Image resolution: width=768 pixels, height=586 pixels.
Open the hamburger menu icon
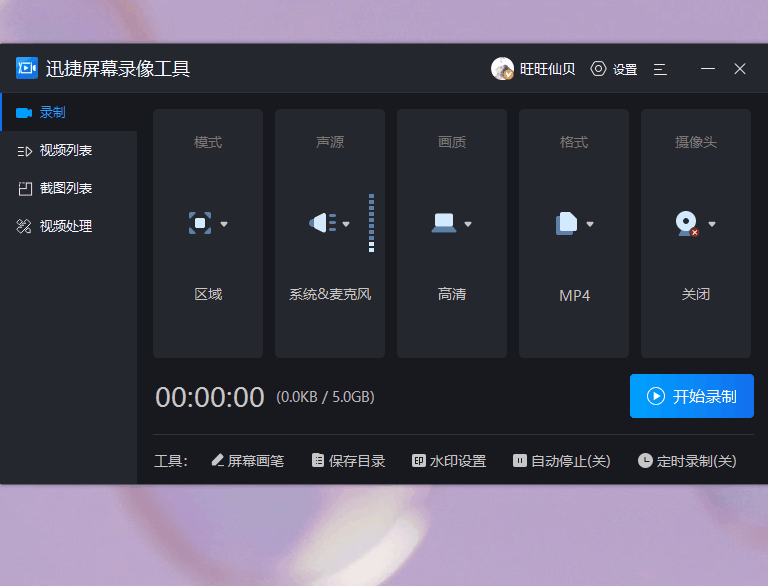[660, 70]
